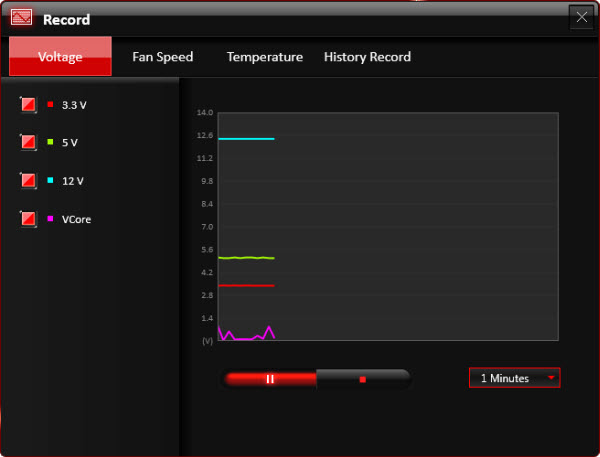Close the Record window
600x457 pixels.
click(581, 17)
